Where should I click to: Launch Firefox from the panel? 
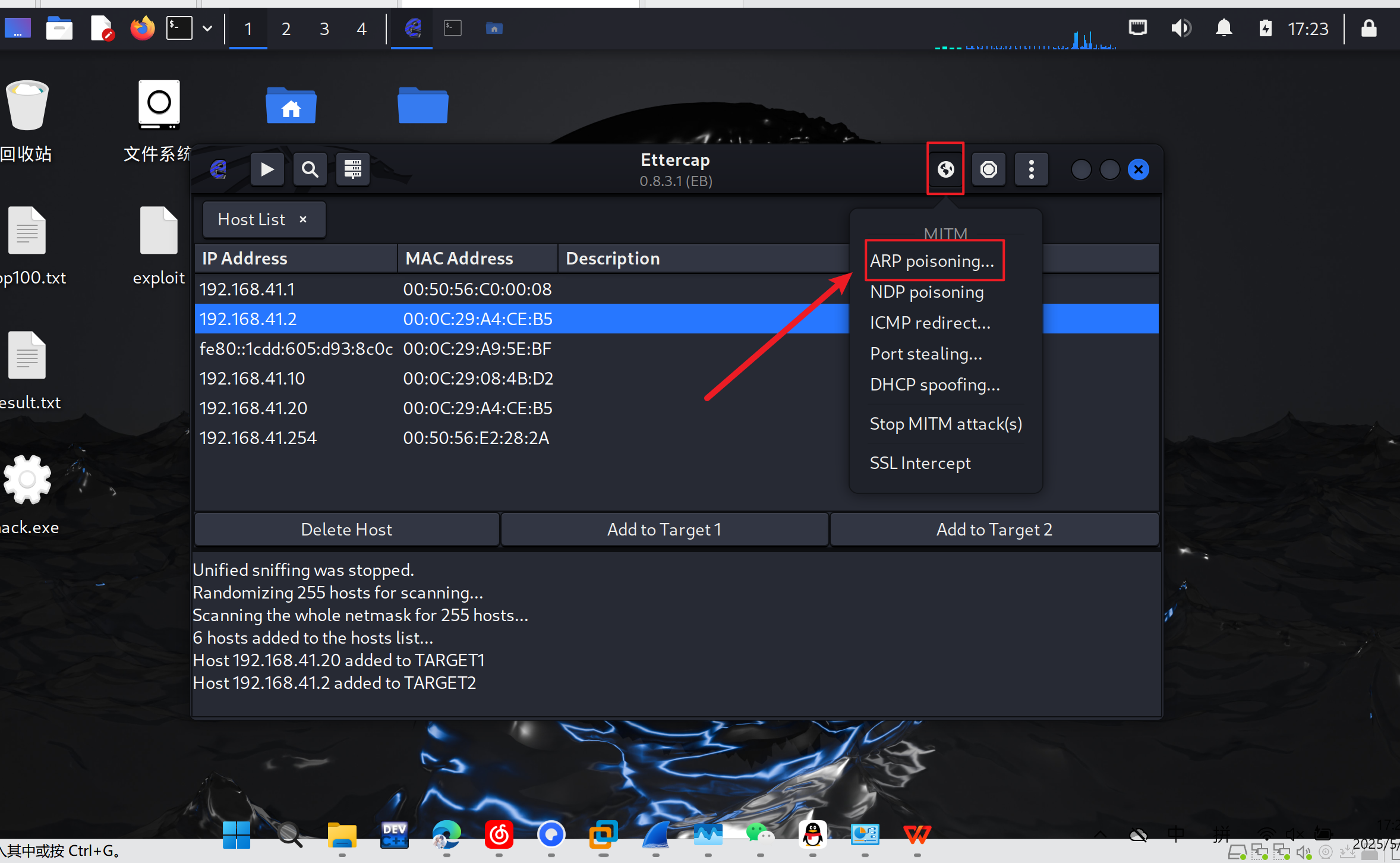tap(142, 28)
